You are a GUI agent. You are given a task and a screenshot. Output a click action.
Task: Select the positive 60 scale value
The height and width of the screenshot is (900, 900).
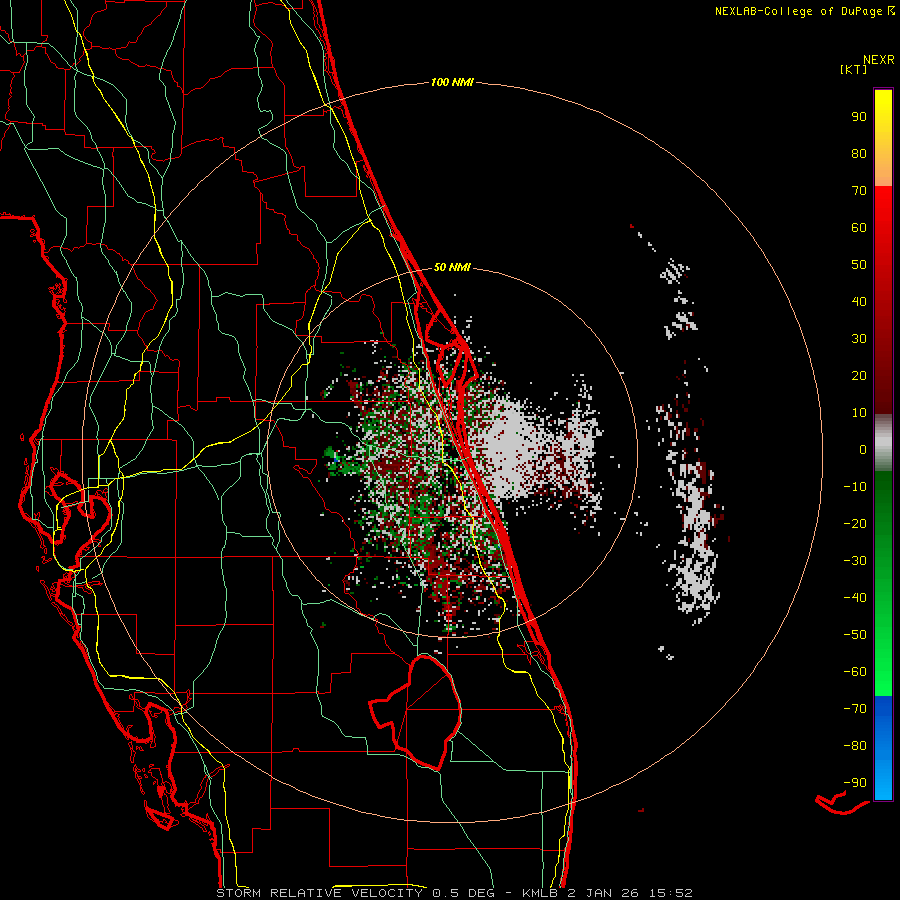click(859, 227)
